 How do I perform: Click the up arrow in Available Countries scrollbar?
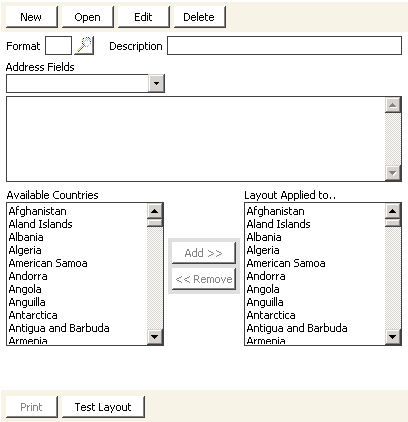pyautogui.click(x=155, y=211)
